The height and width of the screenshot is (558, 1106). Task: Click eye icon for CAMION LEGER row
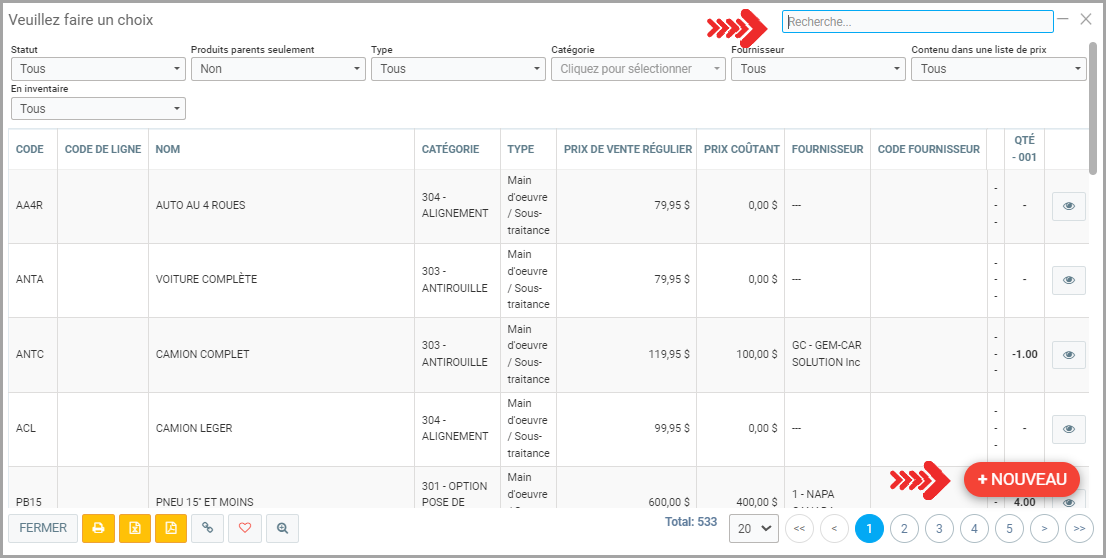click(1068, 429)
